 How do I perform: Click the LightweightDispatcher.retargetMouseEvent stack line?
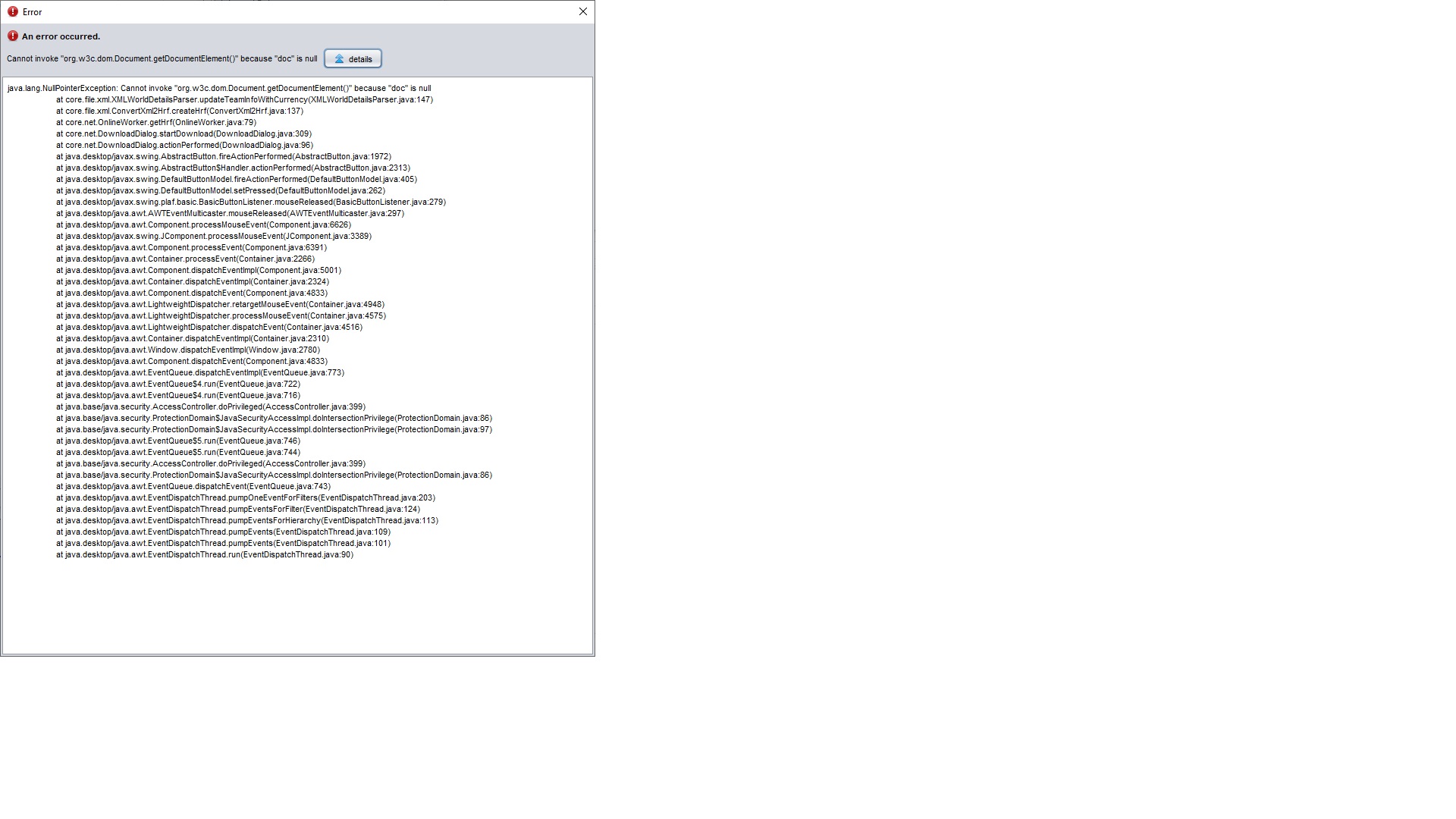point(220,305)
